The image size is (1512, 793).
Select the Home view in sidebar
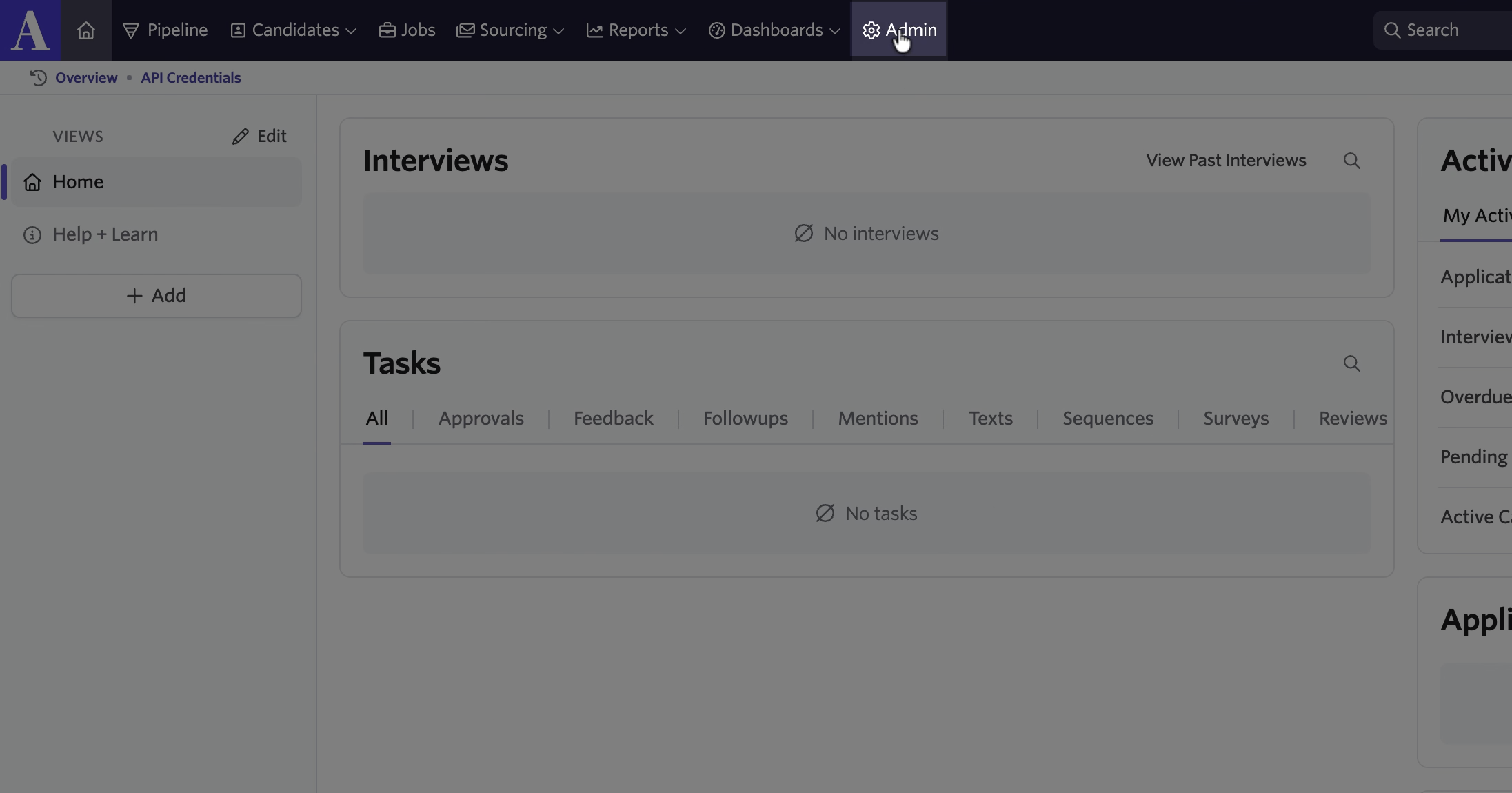(157, 182)
